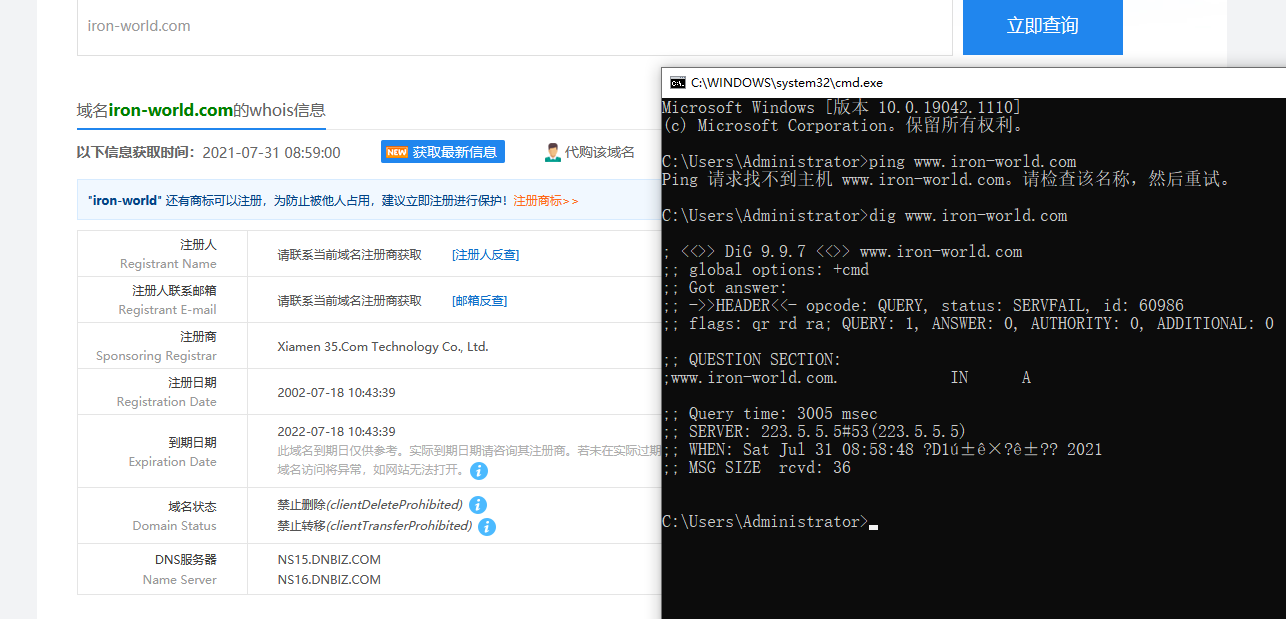Click the NS15.DNBIZ.COM name server entry
The width and height of the screenshot is (1286, 619).
coord(329,560)
